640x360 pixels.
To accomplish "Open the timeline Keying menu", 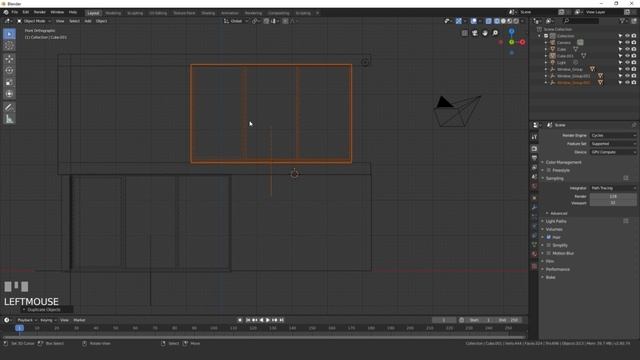I will [48, 320].
